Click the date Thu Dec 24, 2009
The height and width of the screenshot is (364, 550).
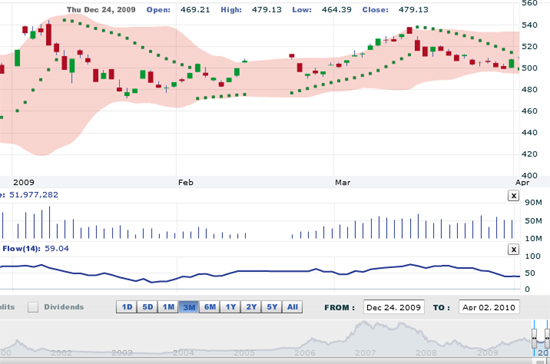[x=101, y=10]
